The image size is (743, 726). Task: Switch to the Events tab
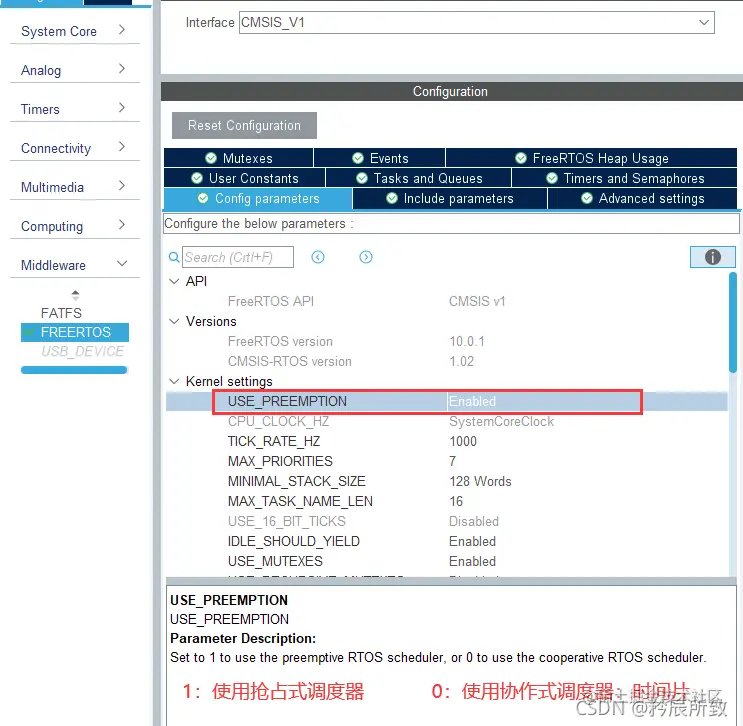380,158
